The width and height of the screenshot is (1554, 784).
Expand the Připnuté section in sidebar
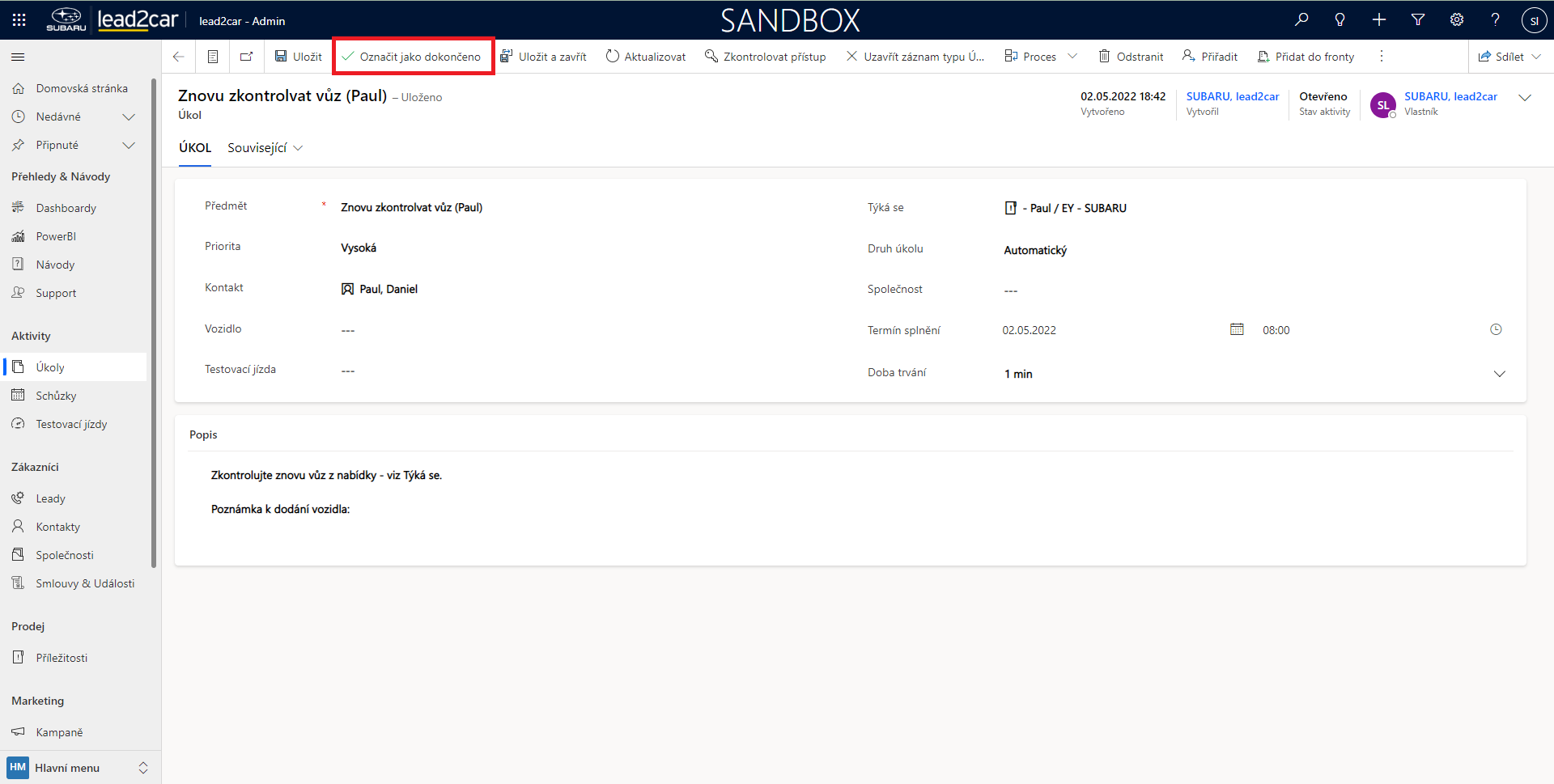(x=128, y=146)
